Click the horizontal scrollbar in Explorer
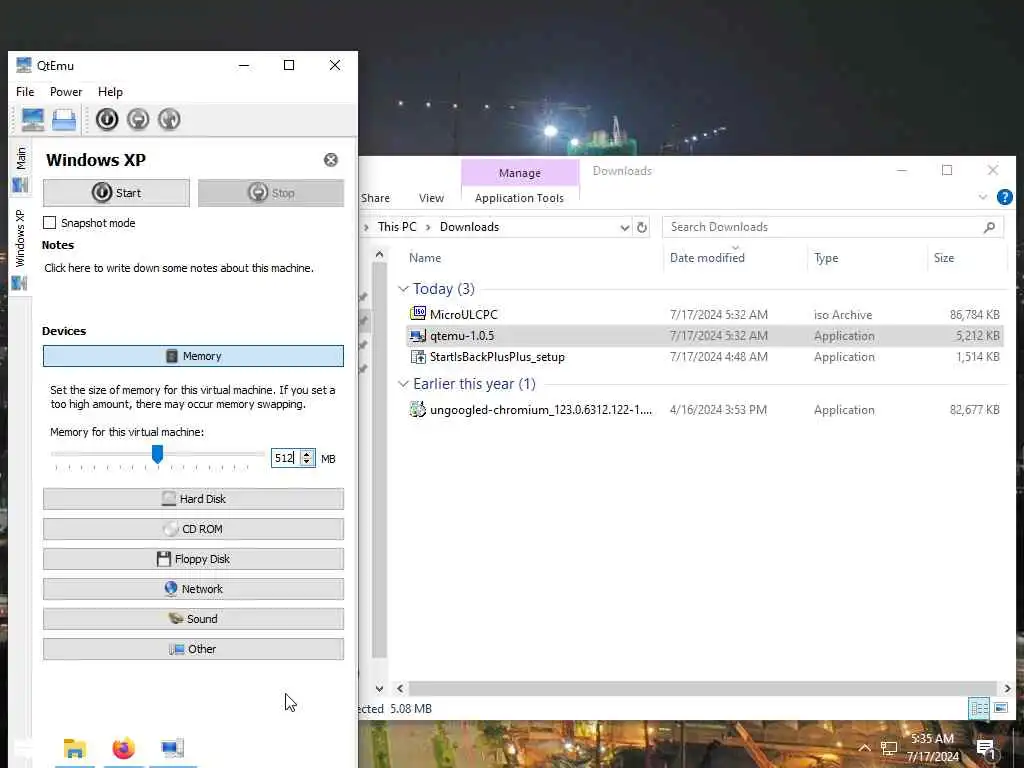The width and height of the screenshot is (1024, 768). [703, 688]
